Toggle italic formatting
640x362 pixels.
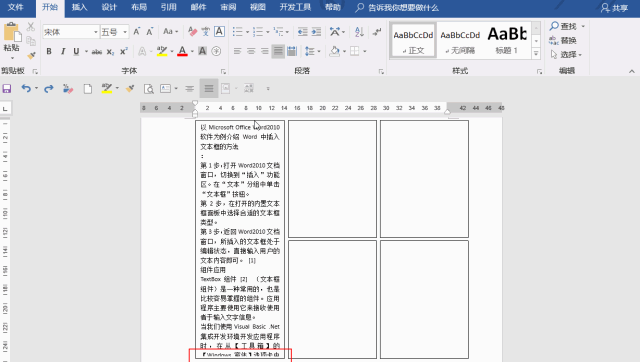coord(63,51)
